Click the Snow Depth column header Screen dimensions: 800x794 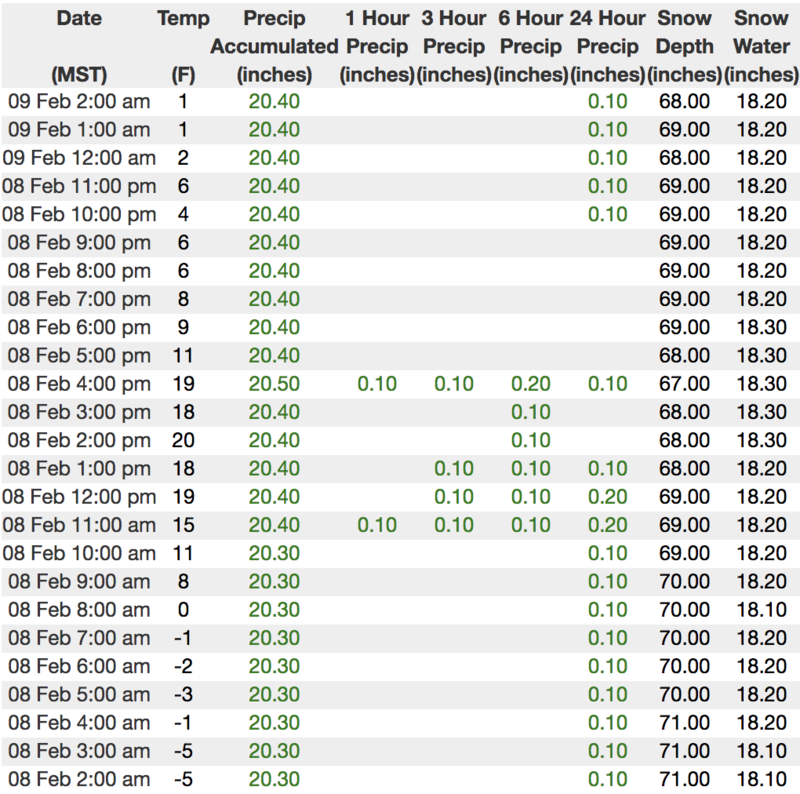click(x=684, y=46)
